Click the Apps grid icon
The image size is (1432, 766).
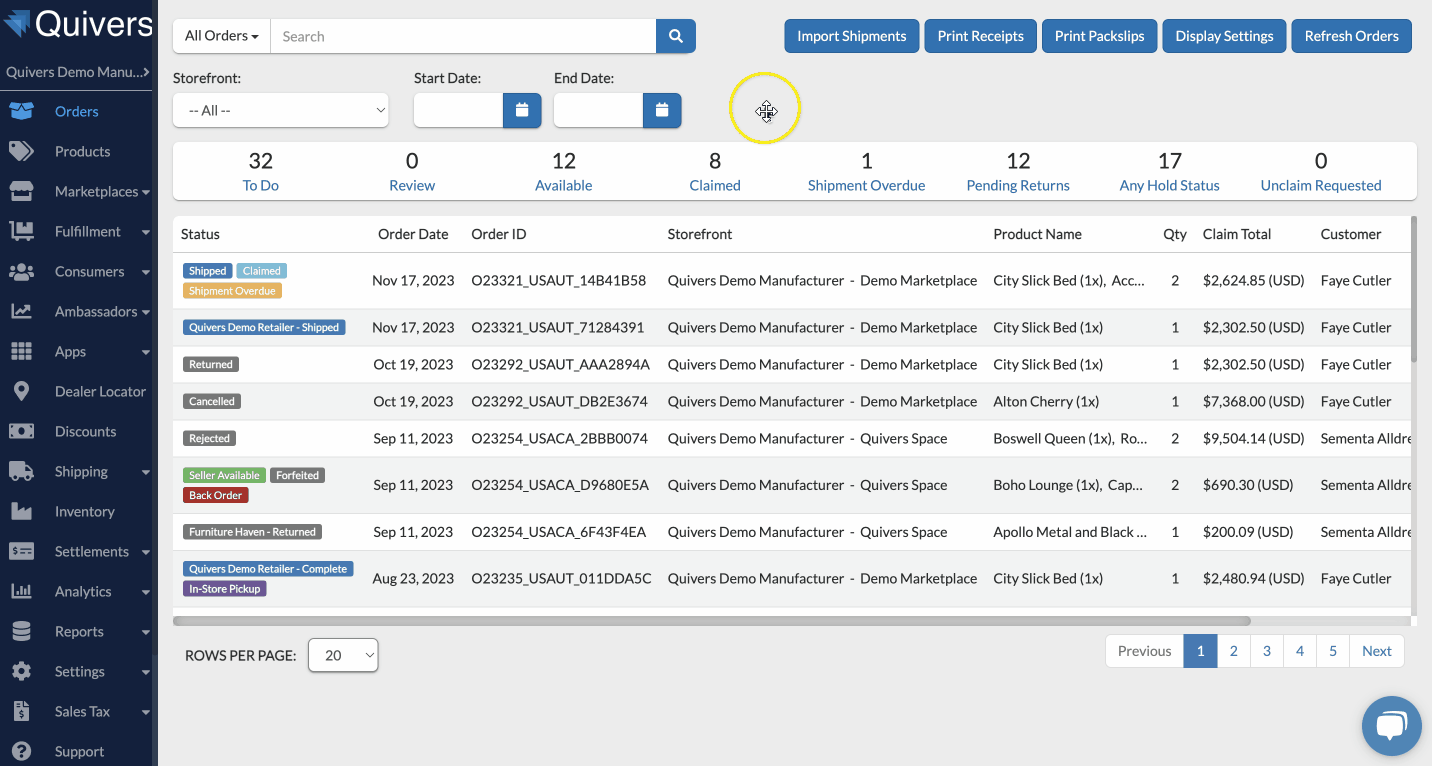point(21,351)
